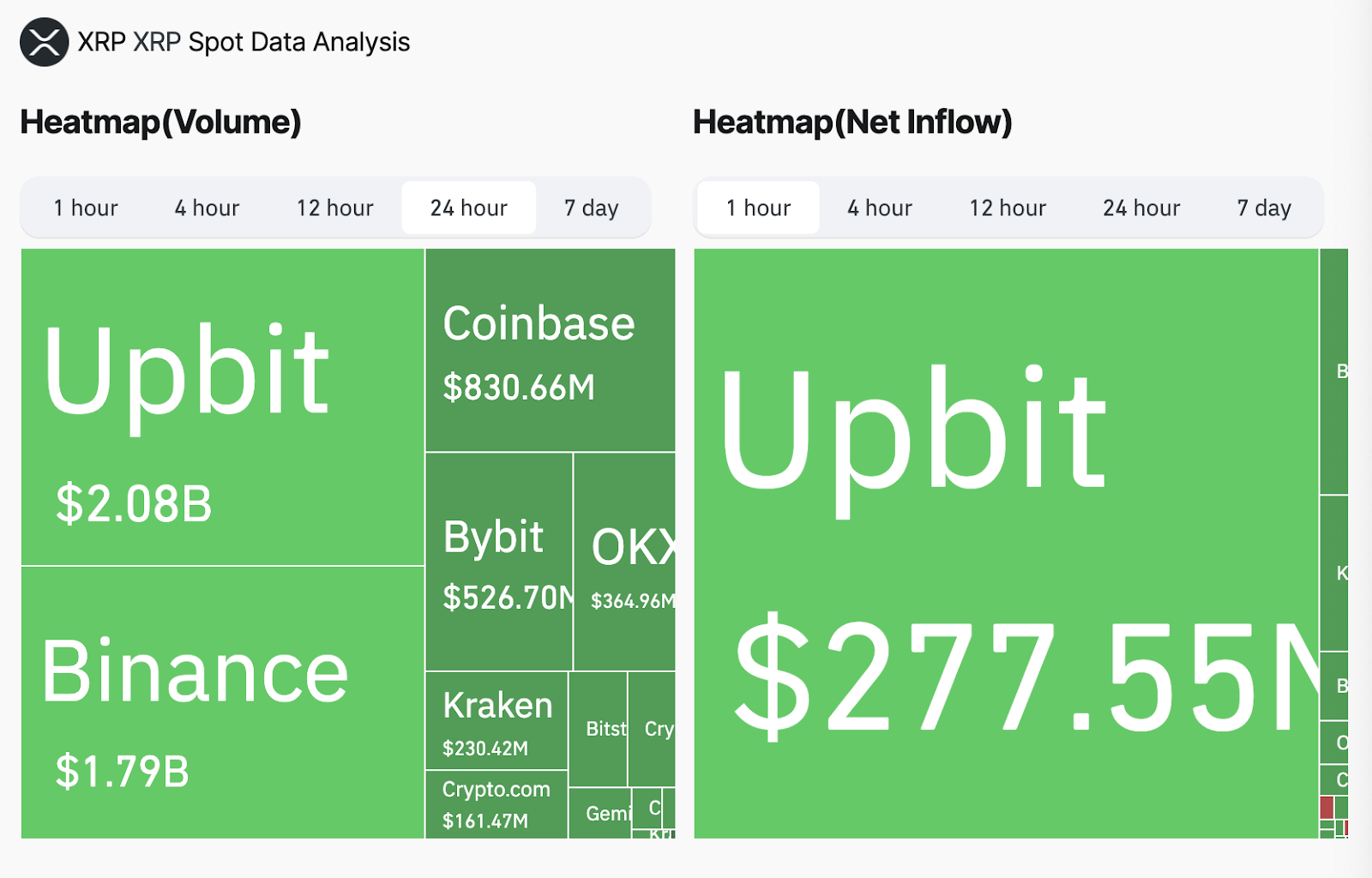Open the Binance $1.79B volume tile

(223, 702)
